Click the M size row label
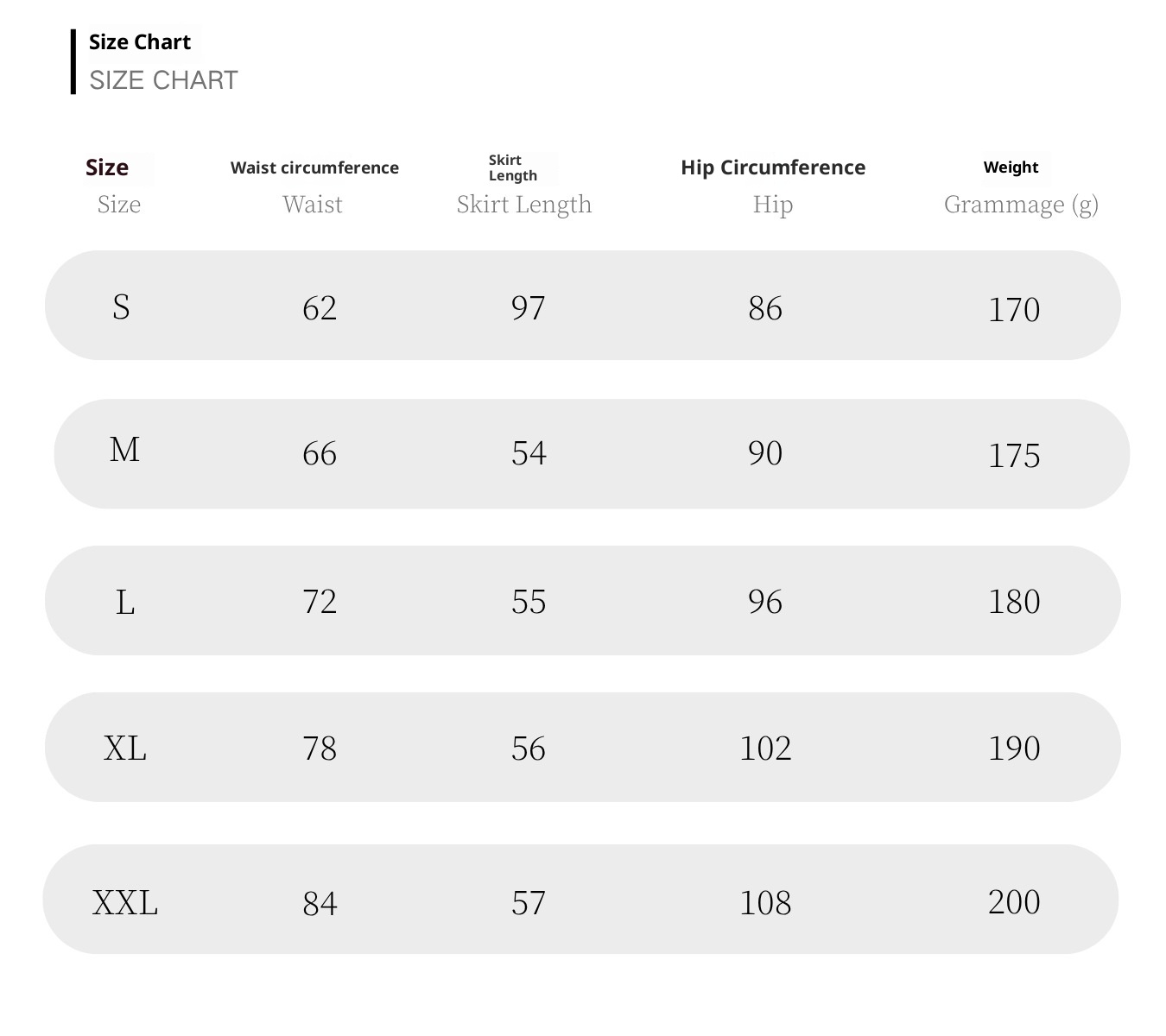Screen dimensions: 1166x1036 pos(124,450)
